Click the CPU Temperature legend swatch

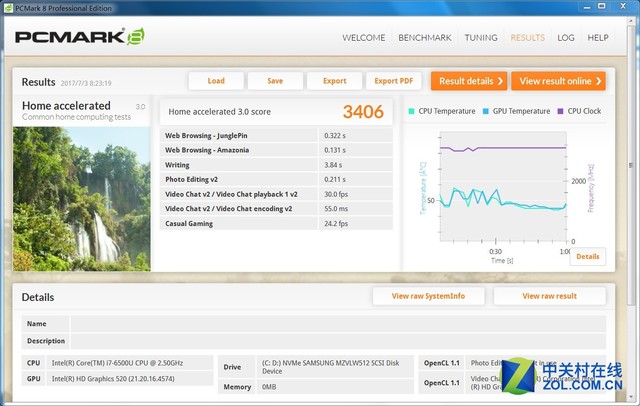point(412,111)
